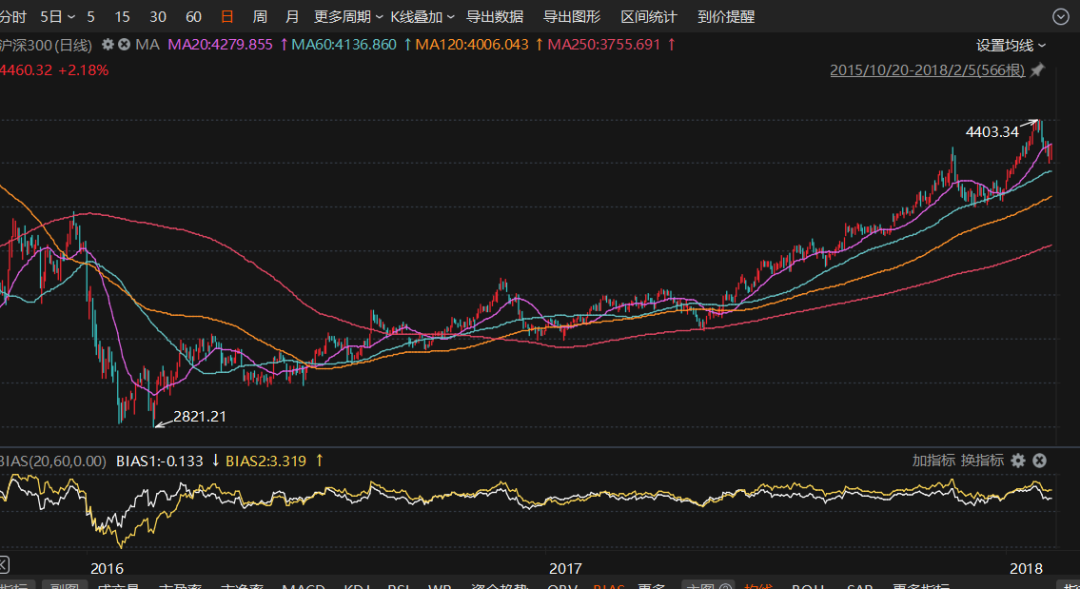This screenshot has height=589, width=1080.
Task: Open BIAS indicator settings gear
Action: pos(1018,460)
